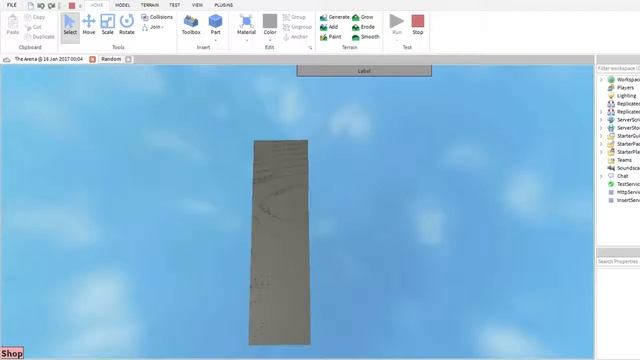Click the red Stop button
The width and height of the screenshot is (640, 360).
point(418,24)
